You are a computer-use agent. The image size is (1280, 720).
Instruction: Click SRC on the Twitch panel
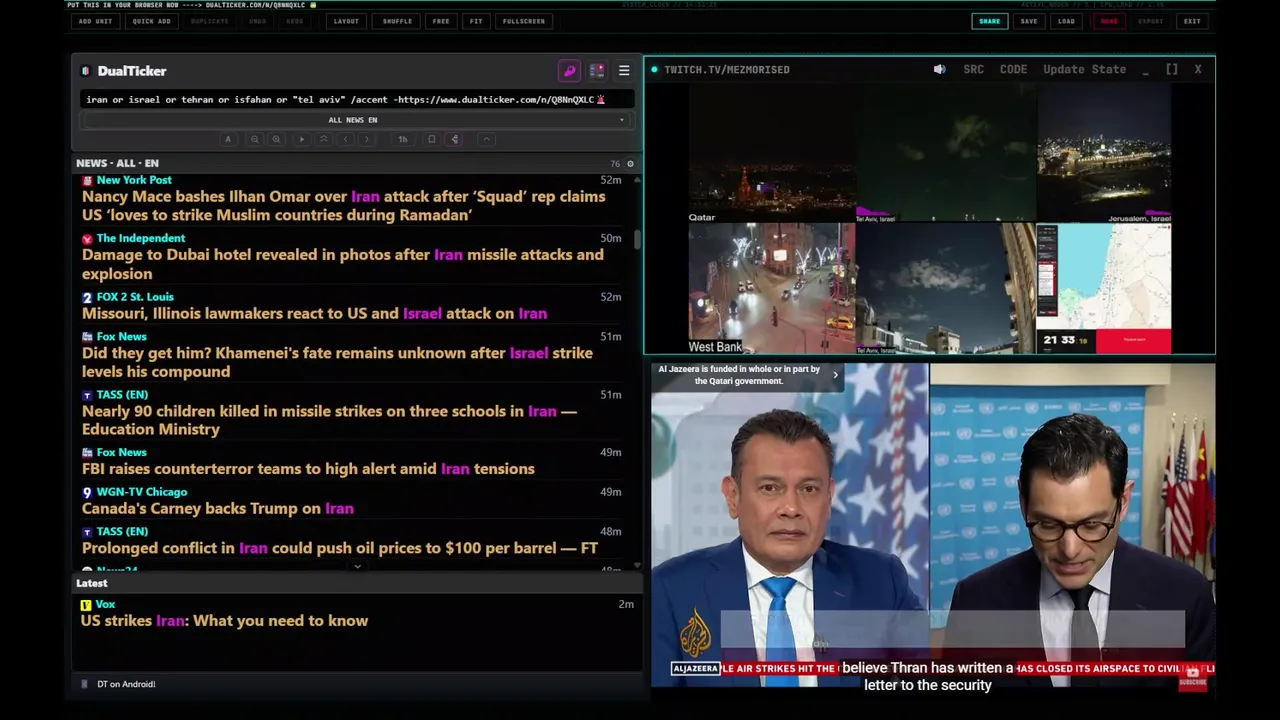[x=973, y=69]
